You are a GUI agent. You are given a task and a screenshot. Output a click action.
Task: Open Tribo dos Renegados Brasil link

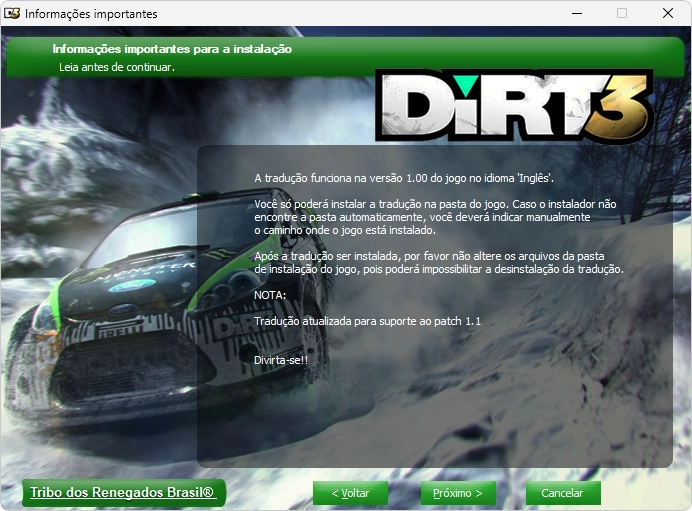pos(123,492)
